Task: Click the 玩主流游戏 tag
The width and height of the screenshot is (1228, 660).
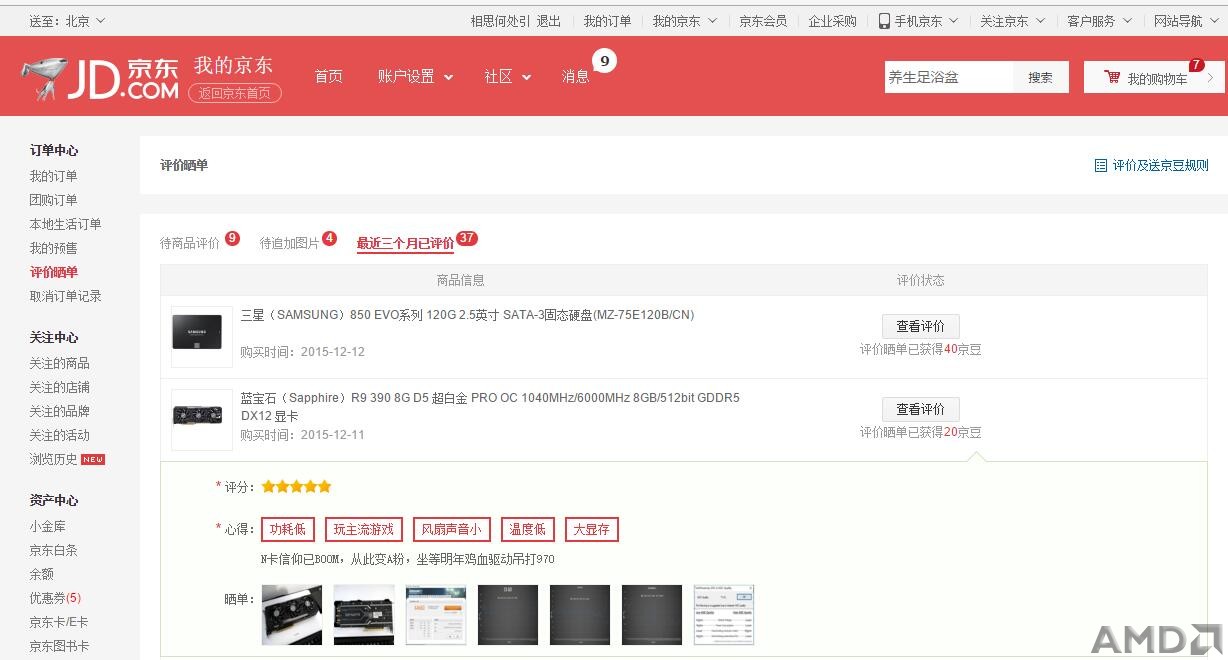Action: [364, 529]
